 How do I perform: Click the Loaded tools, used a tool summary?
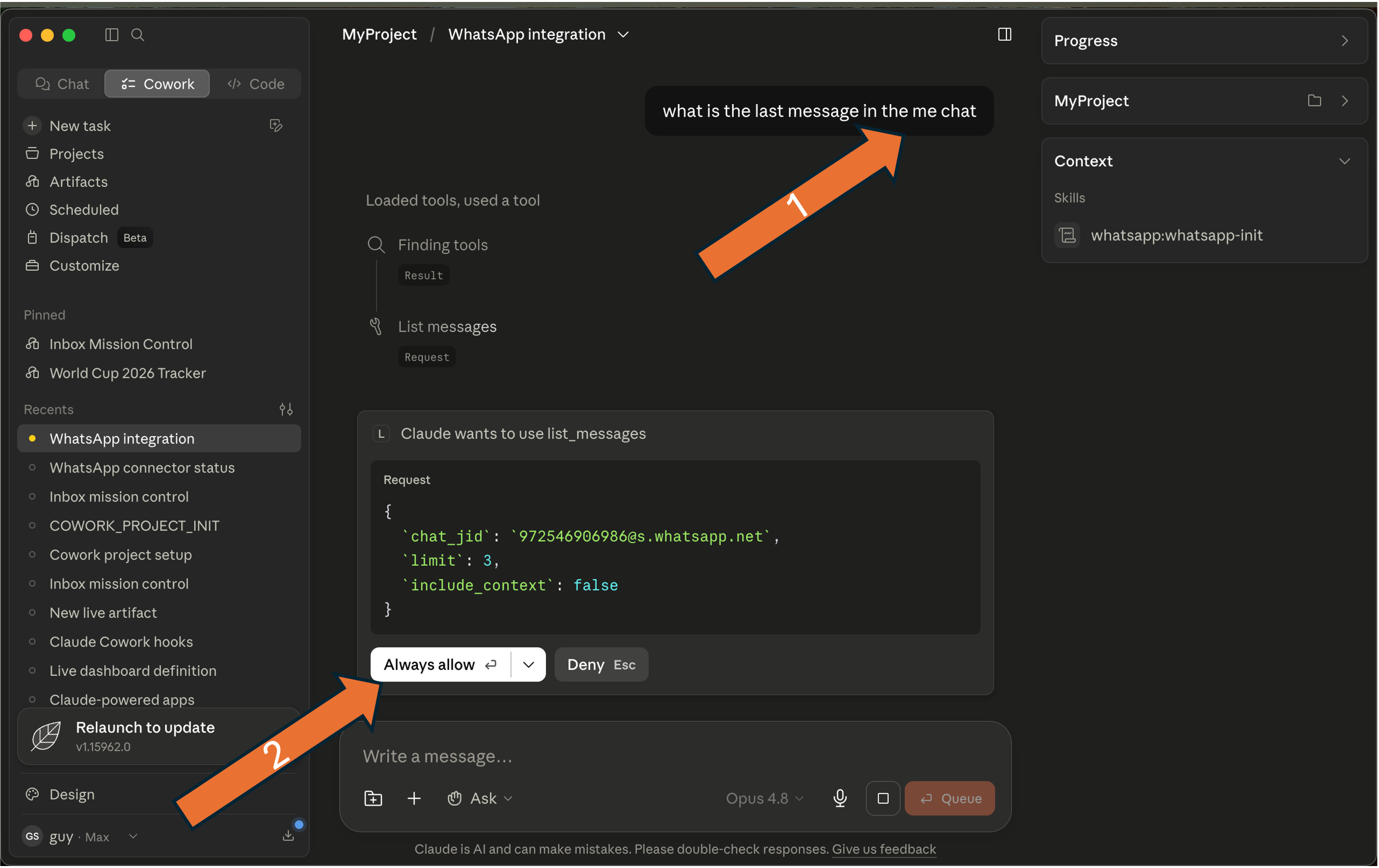(453, 200)
